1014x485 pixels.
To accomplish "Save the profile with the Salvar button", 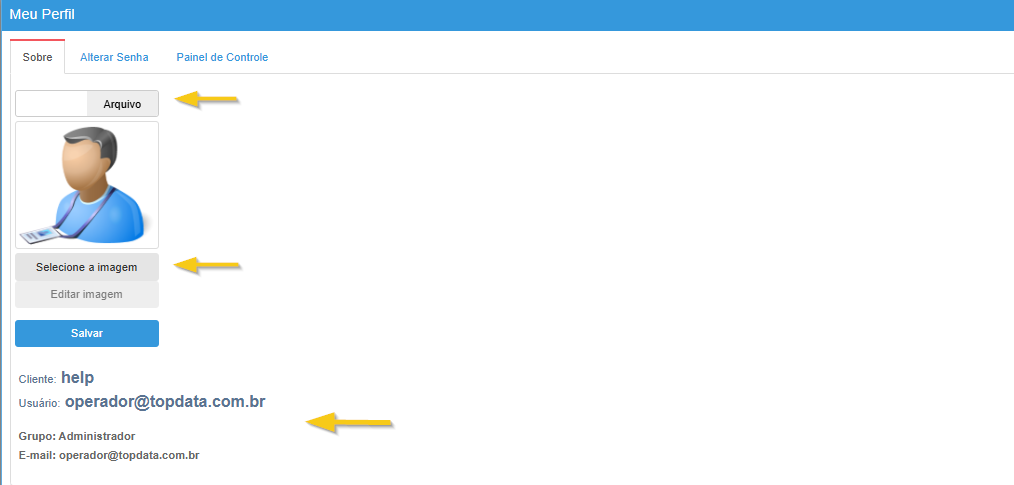I will click(87, 333).
